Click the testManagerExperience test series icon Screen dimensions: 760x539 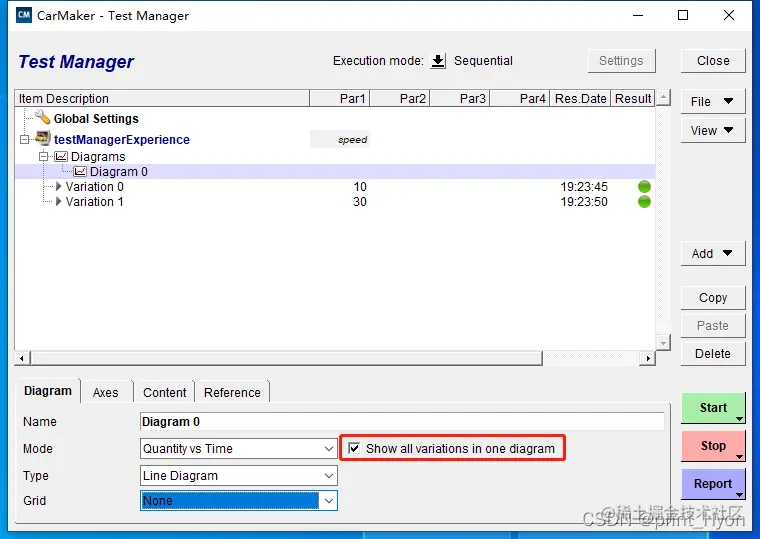[x=43, y=139]
